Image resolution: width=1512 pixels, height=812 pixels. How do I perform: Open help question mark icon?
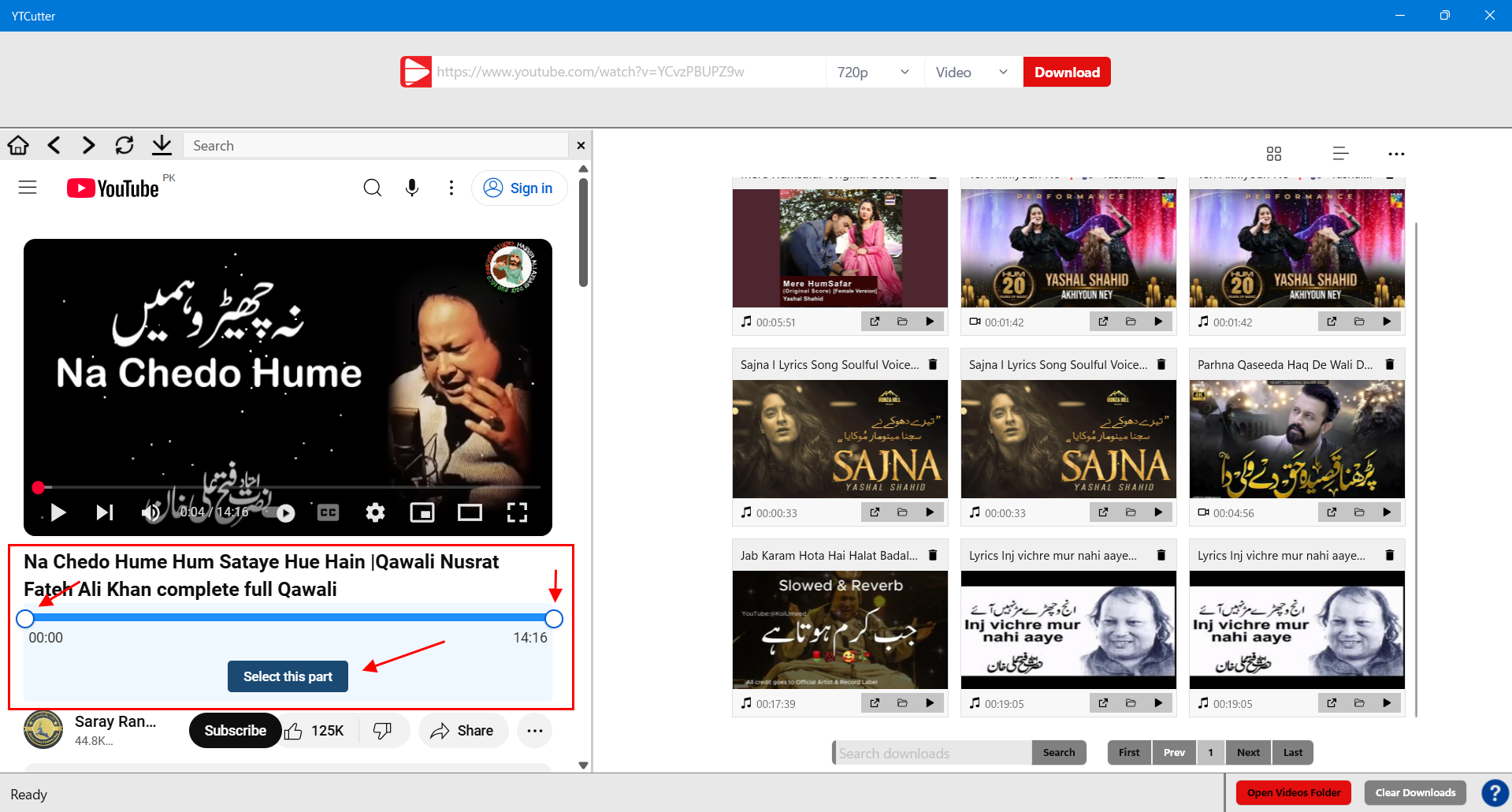1495,793
